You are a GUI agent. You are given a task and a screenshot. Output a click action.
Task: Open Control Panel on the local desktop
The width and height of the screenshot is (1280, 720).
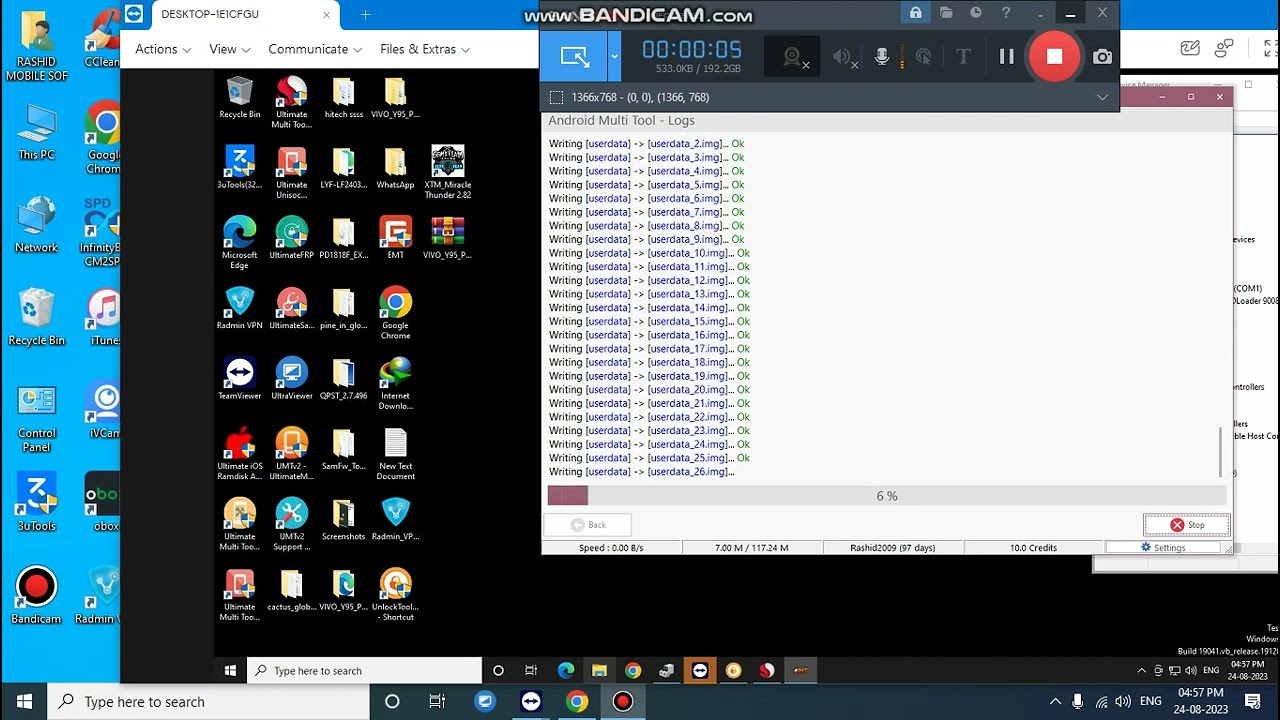[x=36, y=417]
